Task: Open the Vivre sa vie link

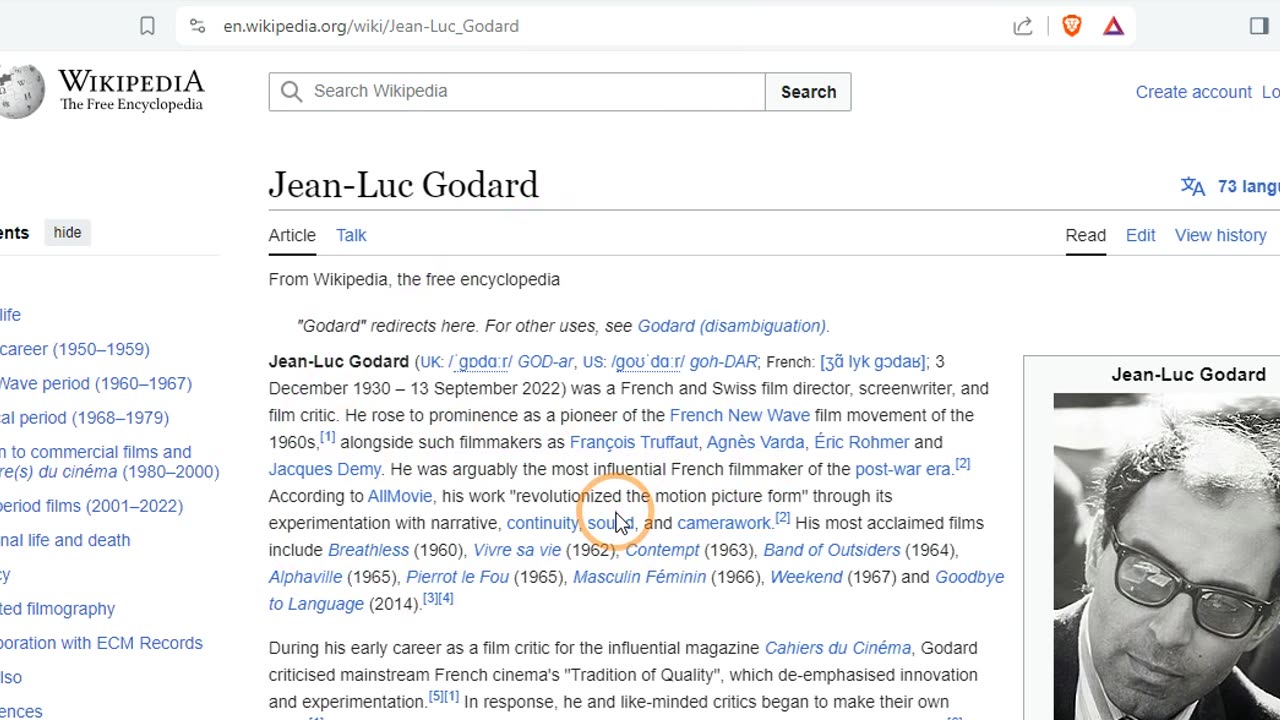Action: pyautogui.click(x=517, y=550)
